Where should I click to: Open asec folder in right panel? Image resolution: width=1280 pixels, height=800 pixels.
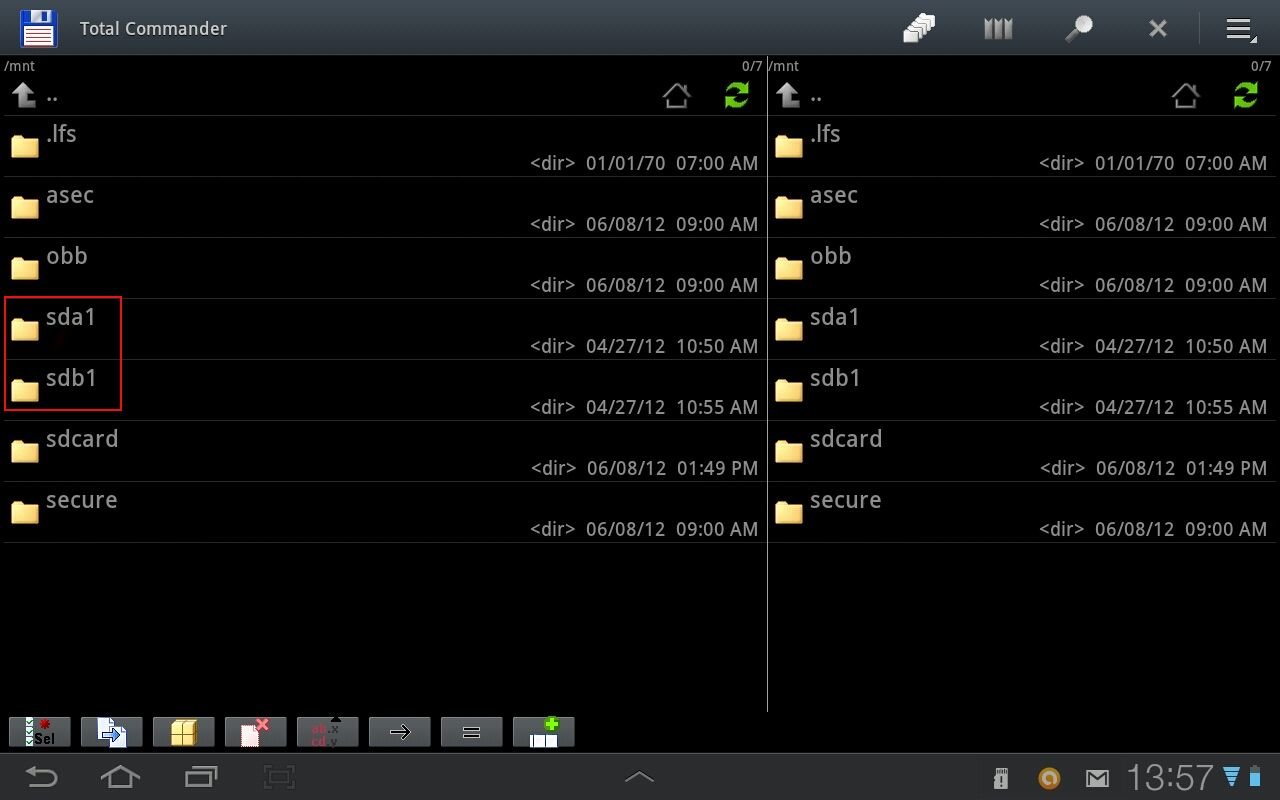click(x=1024, y=208)
